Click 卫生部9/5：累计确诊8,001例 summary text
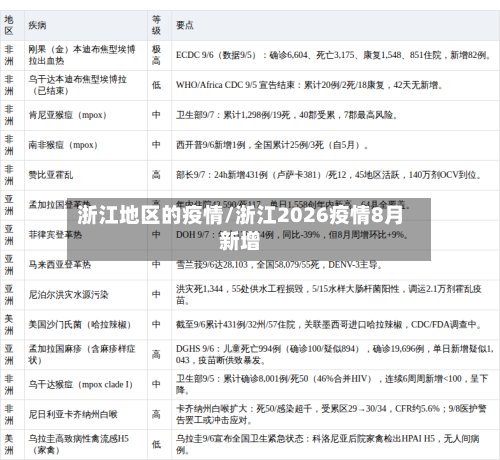The width and height of the screenshot is (500, 460). tap(332, 385)
